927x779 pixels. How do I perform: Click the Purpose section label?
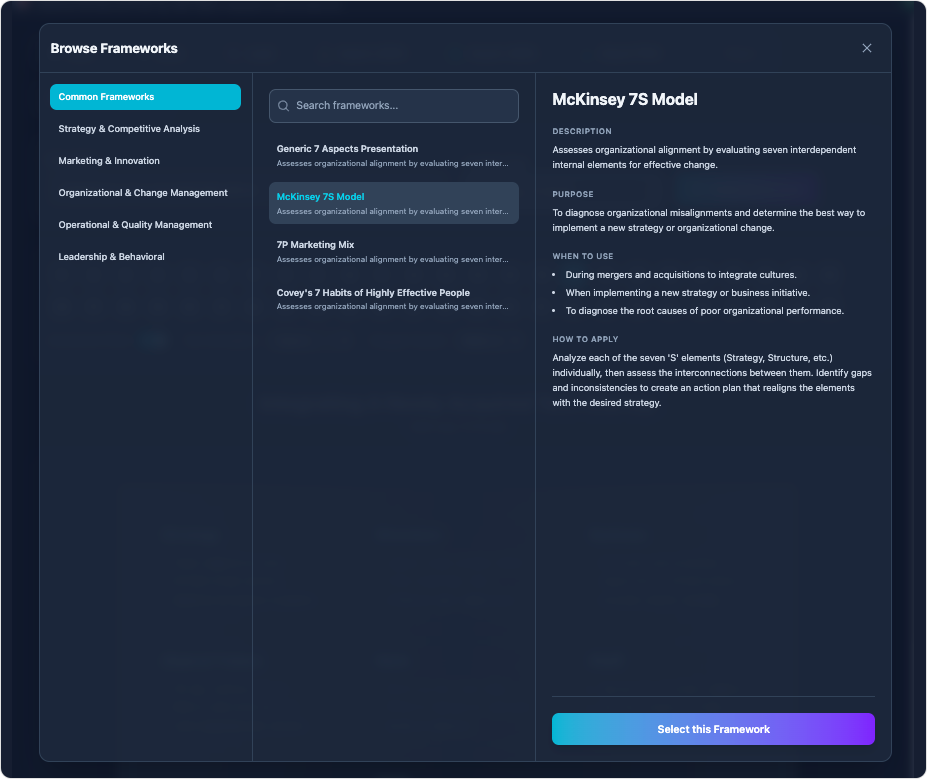pos(573,194)
